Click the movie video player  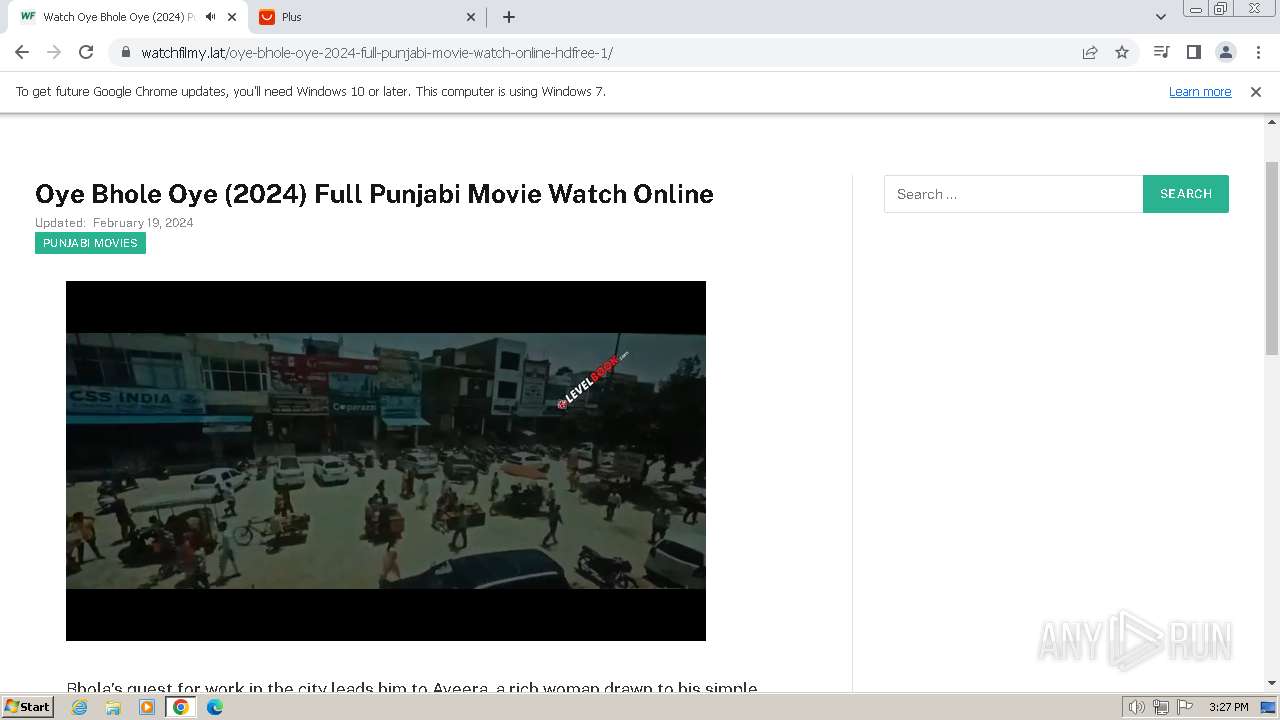coord(386,461)
